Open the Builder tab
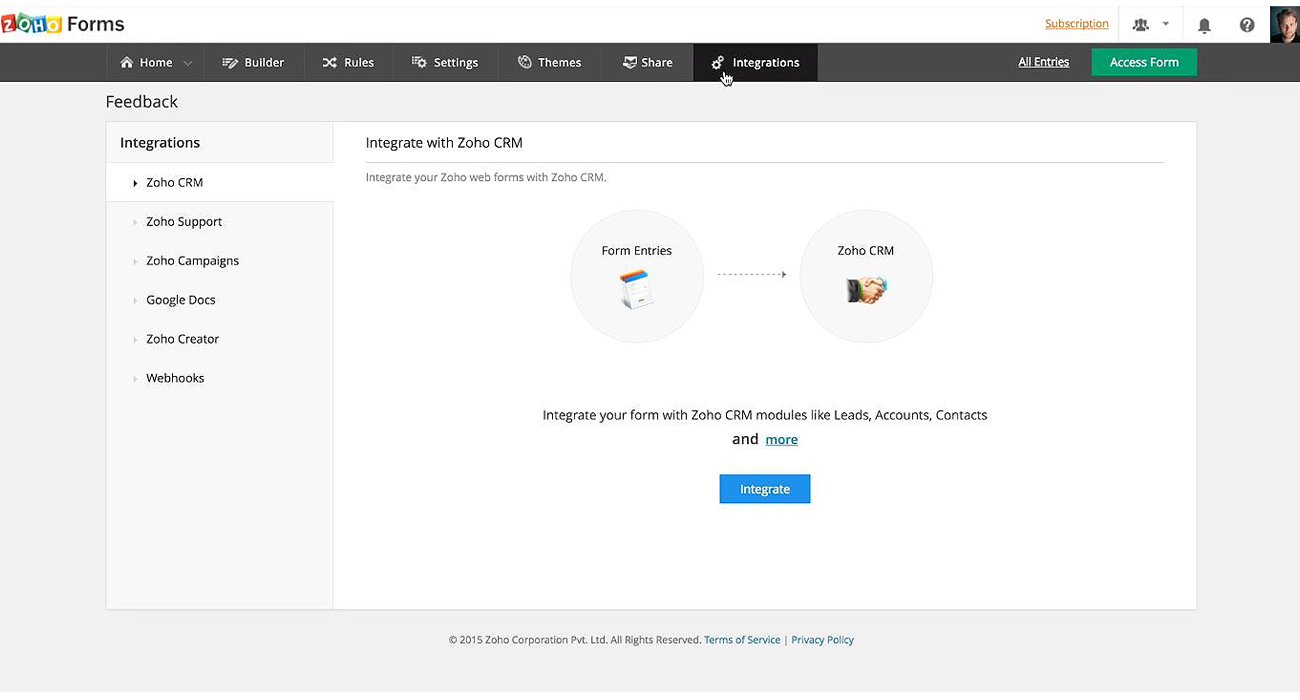1300x700 pixels. point(253,62)
